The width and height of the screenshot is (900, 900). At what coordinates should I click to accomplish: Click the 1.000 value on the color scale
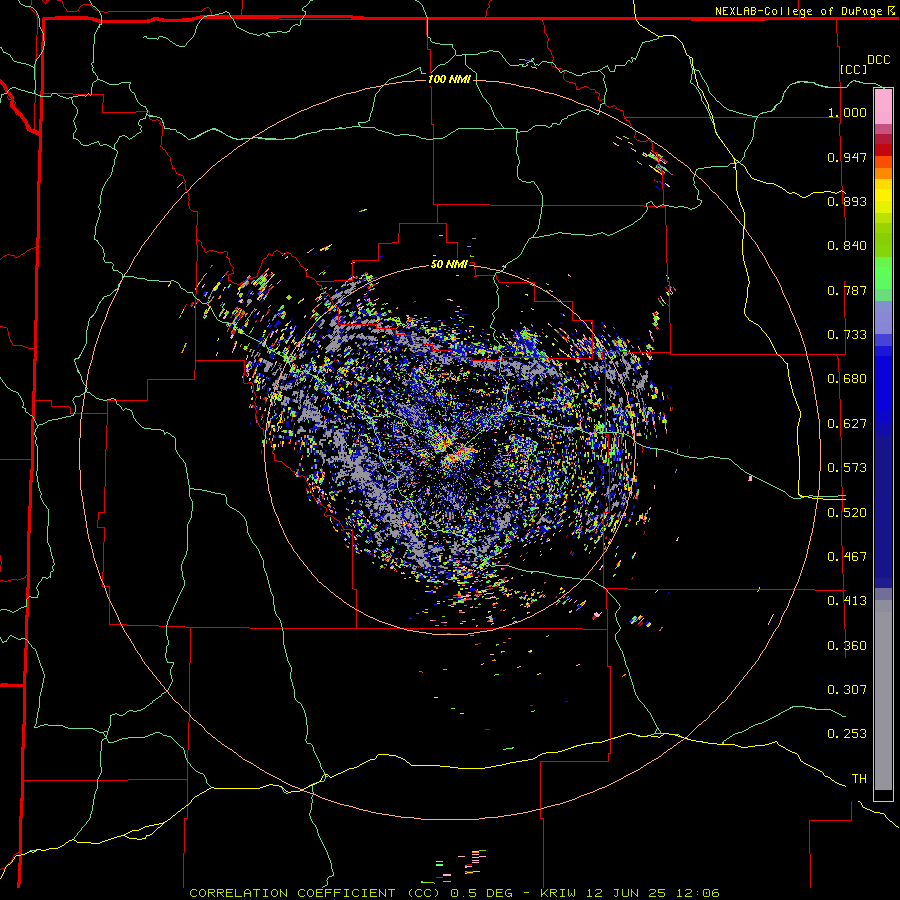click(x=847, y=112)
